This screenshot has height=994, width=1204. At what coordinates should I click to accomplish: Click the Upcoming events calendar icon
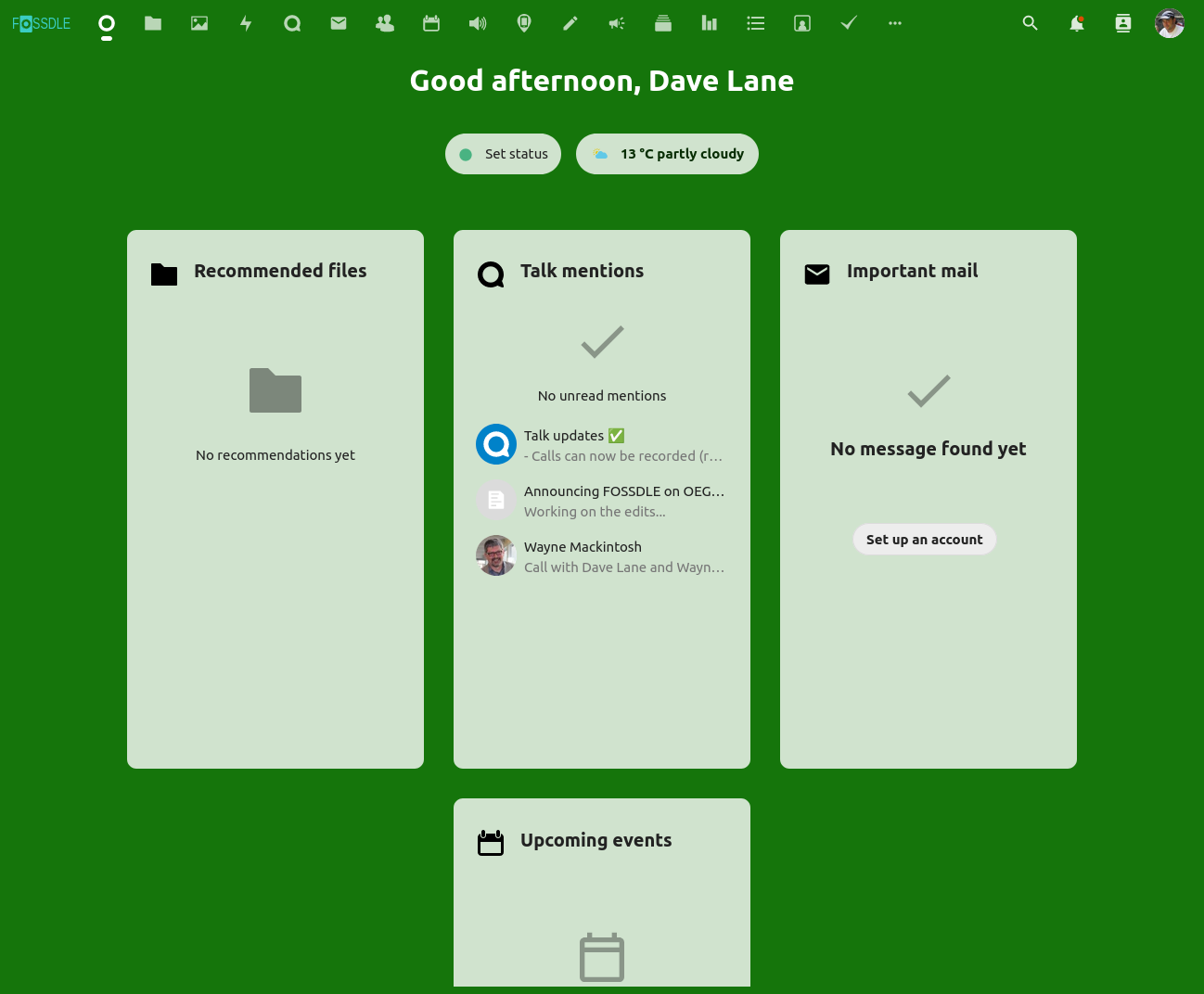coord(491,843)
